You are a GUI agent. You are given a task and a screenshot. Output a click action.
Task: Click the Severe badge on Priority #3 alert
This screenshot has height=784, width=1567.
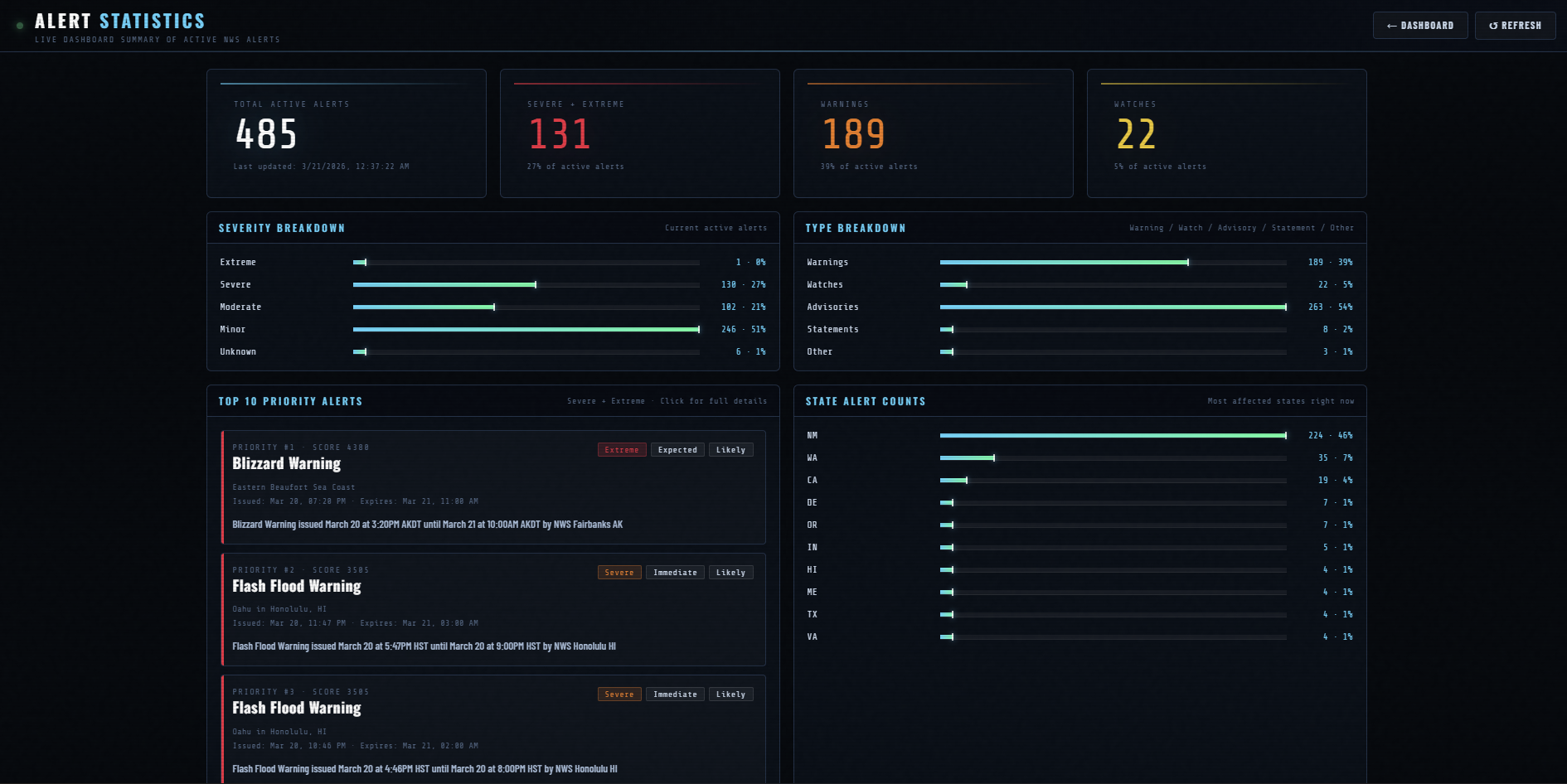tap(619, 694)
